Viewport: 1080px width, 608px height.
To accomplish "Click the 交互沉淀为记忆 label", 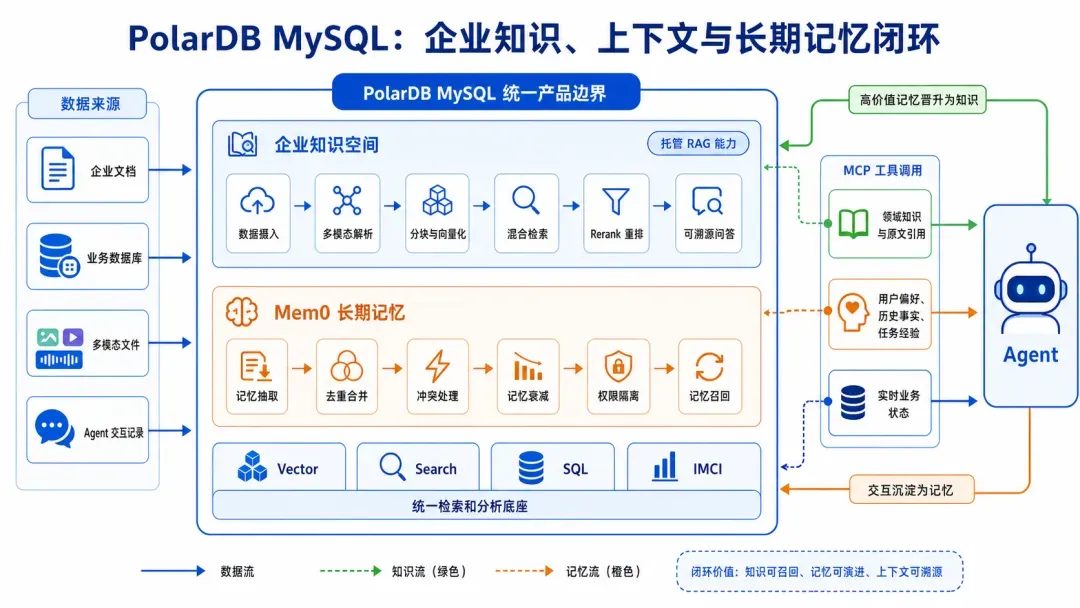I will tap(911, 490).
